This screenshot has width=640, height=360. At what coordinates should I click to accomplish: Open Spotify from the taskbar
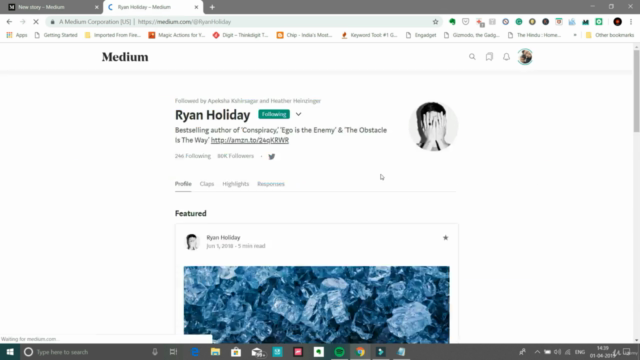(x=339, y=352)
